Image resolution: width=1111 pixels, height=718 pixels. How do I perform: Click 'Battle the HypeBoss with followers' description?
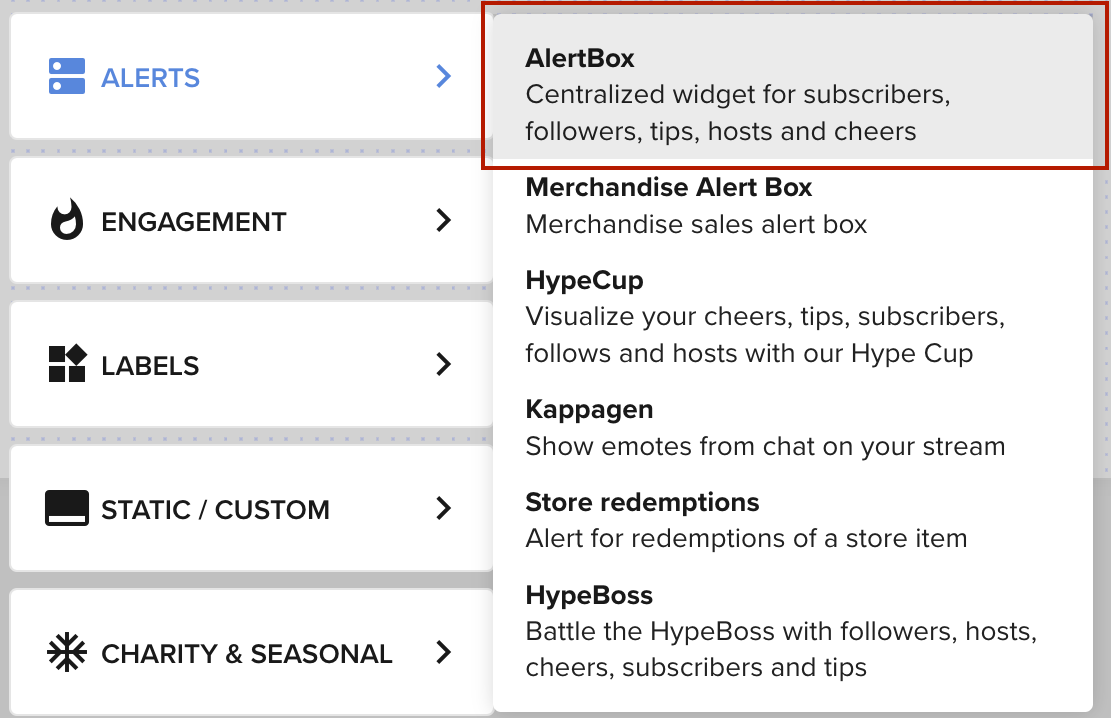pyautogui.click(x=781, y=649)
